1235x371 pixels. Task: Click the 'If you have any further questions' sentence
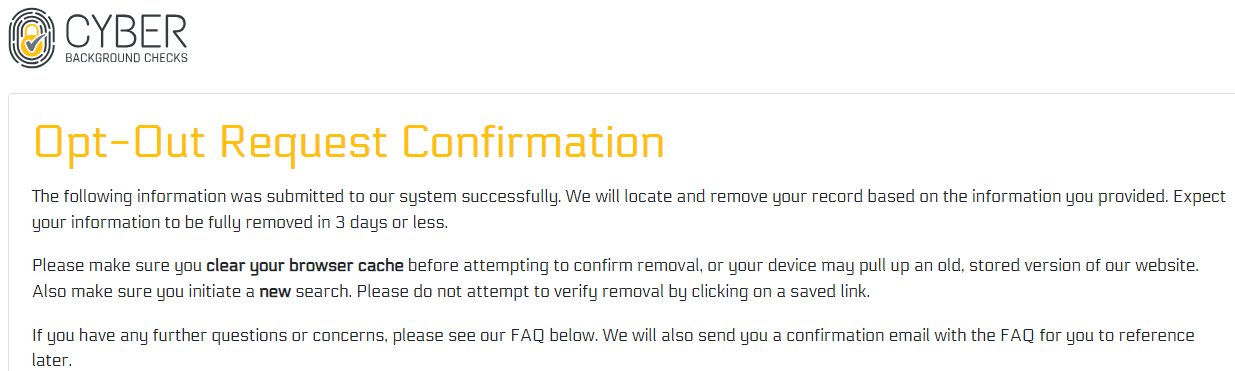pos(315,336)
